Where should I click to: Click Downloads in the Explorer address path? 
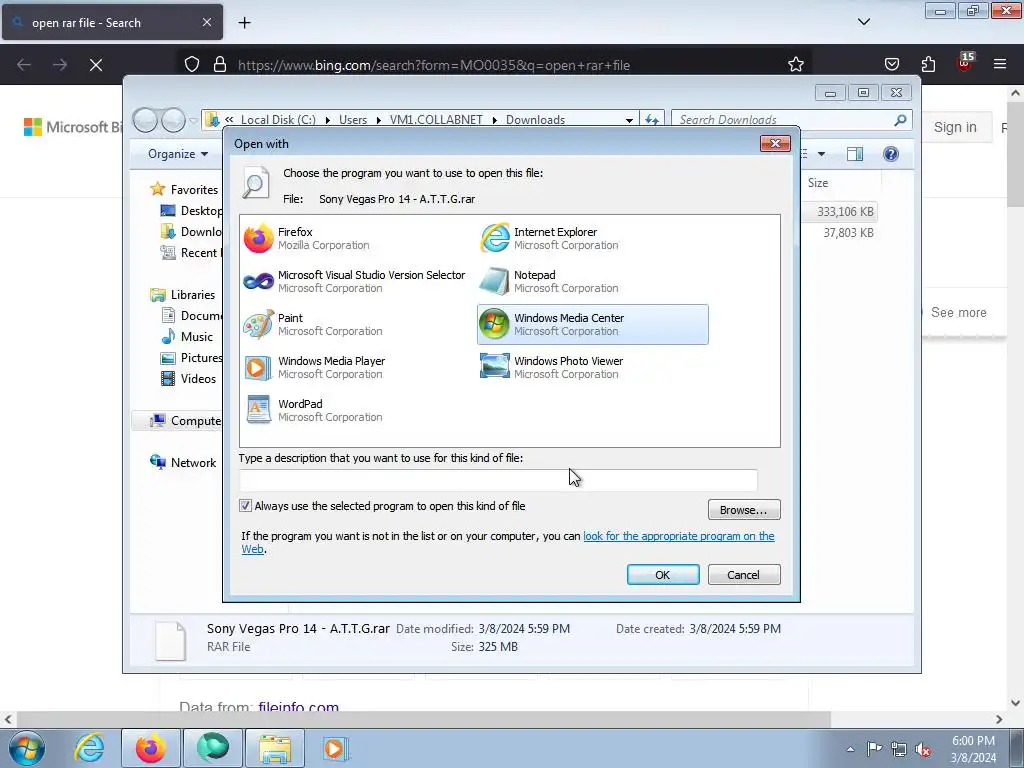point(536,120)
